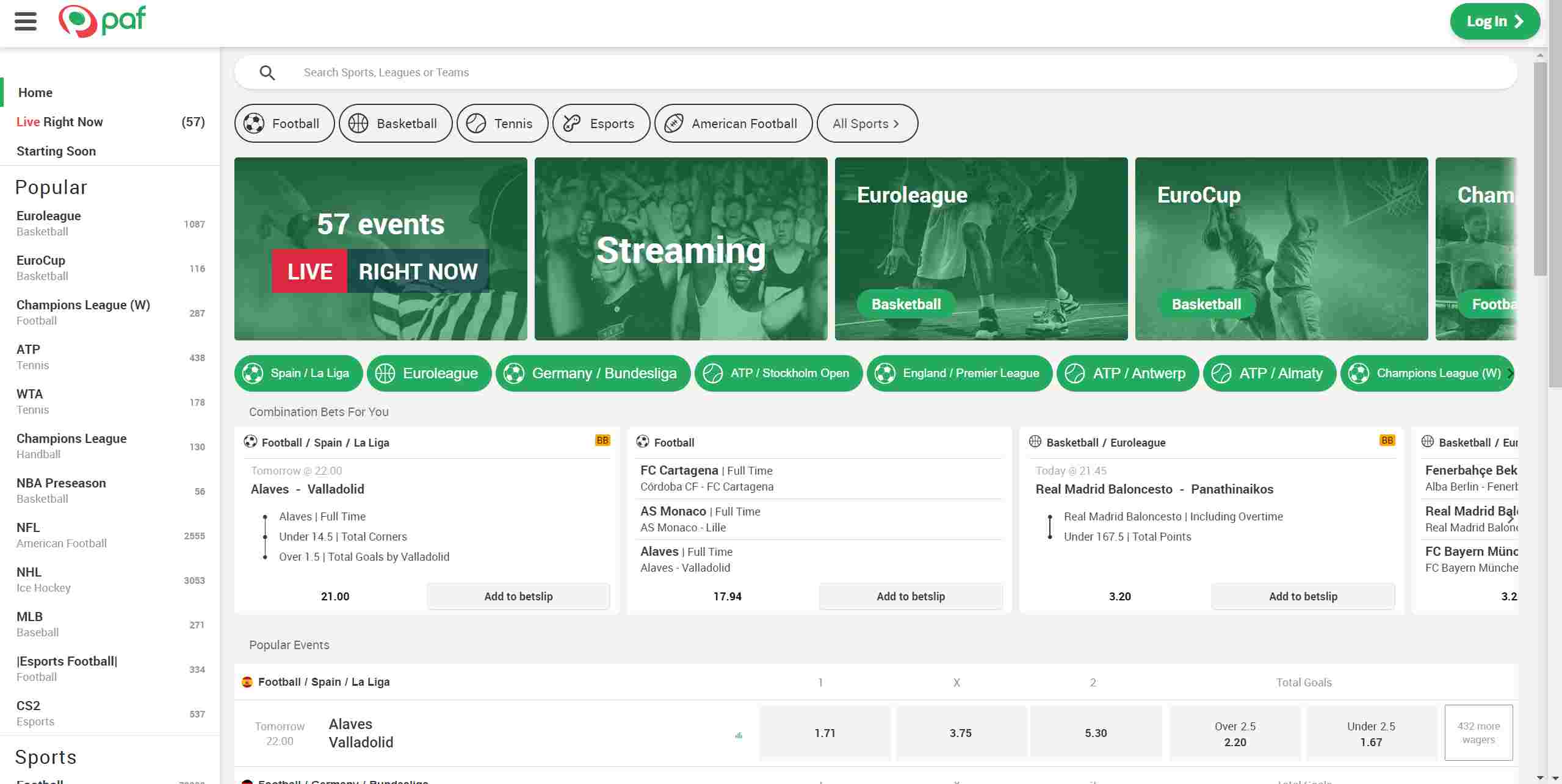Click basketball icon on Basketball / Euroleague card header
The image size is (1562, 784).
point(1035,442)
